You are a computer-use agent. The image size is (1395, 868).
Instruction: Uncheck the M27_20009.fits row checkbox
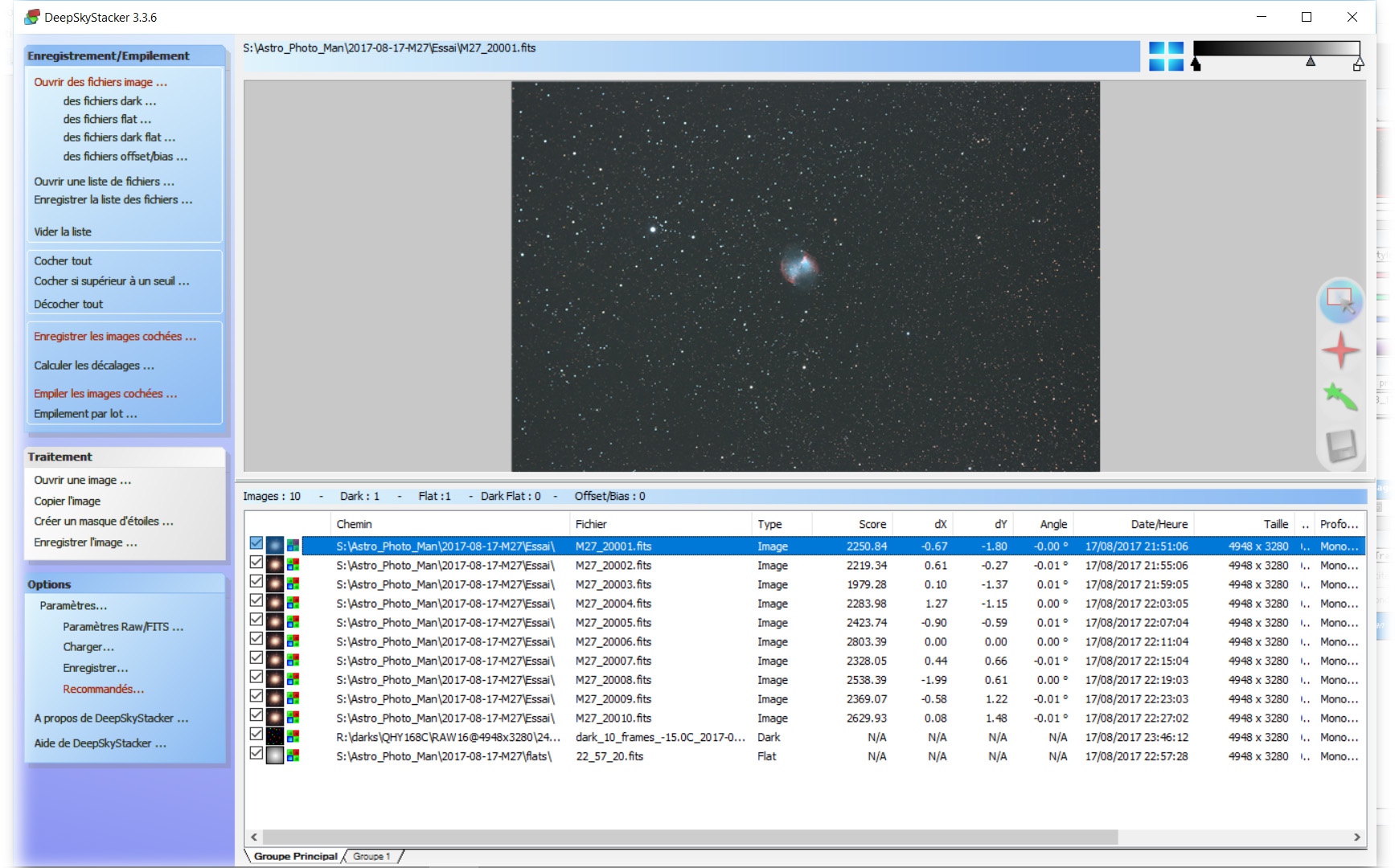tap(256, 696)
